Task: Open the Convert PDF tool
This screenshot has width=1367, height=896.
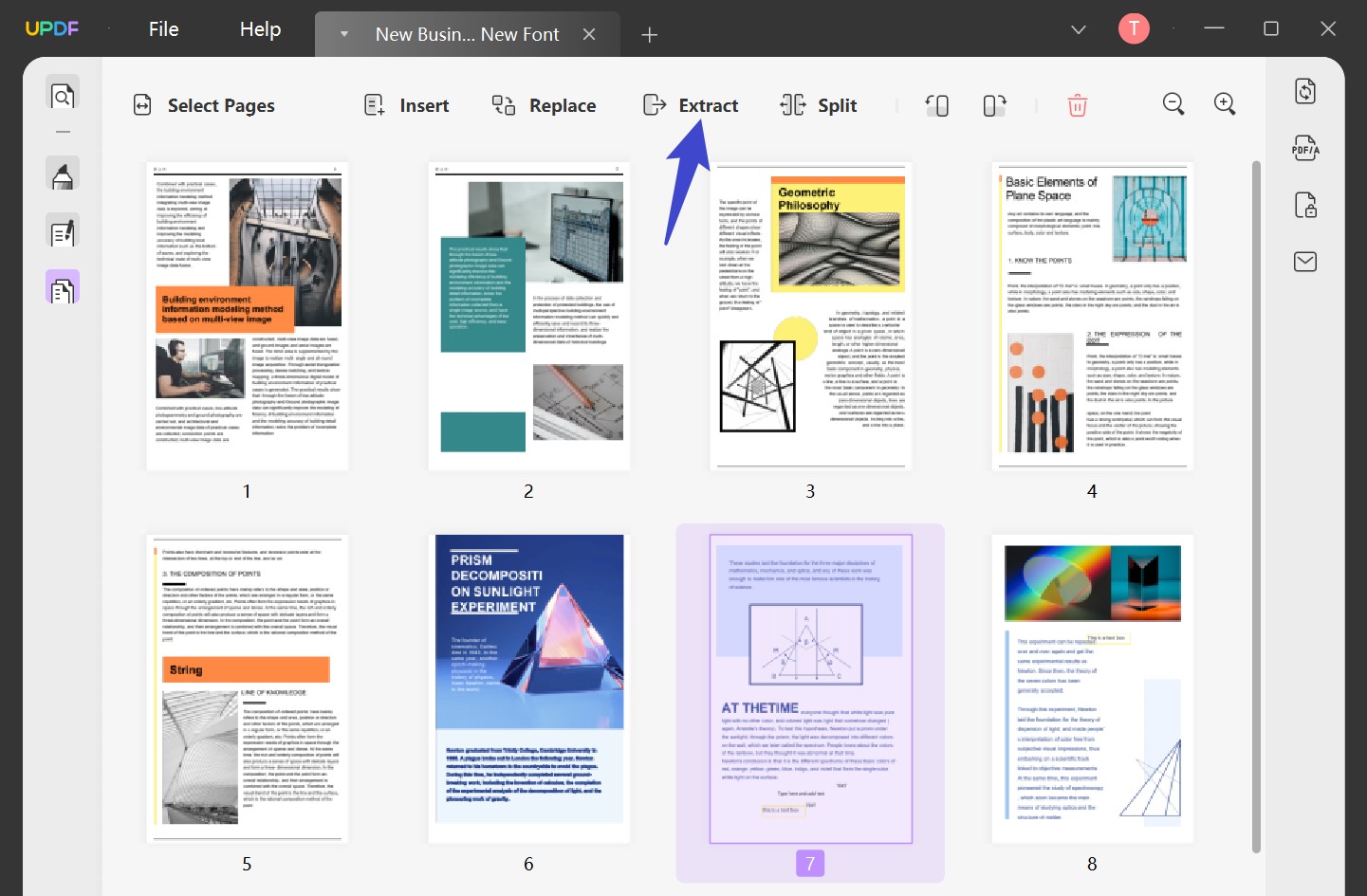Action: tap(1304, 90)
